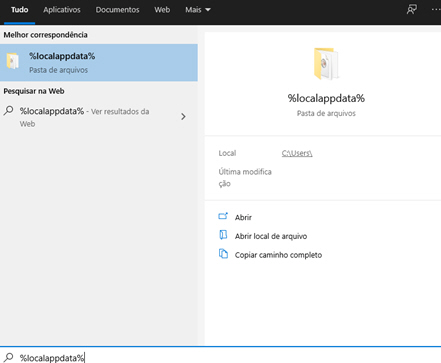The height and width of the screenshot is (363, 441).
Task: Click the Abrir open icon
Action: pos(223,216)
